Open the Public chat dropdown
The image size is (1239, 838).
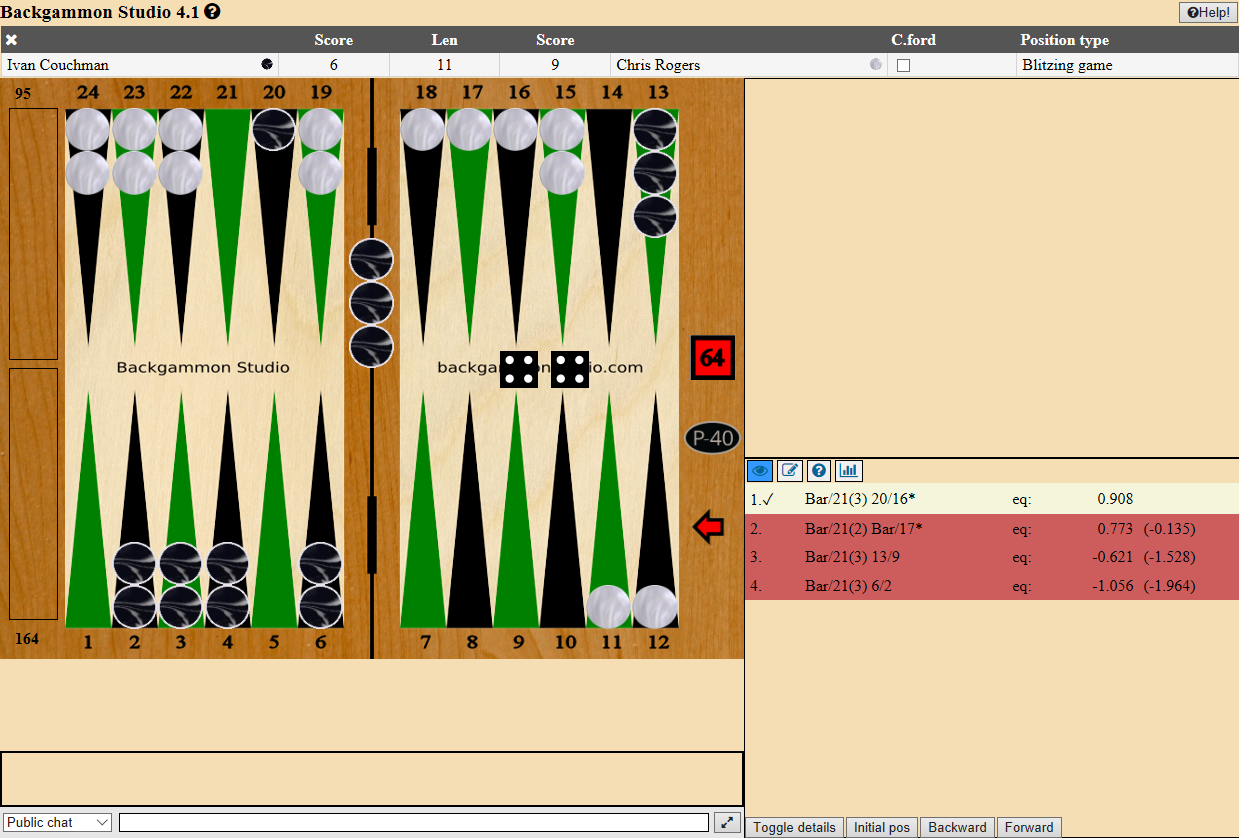click(x=57, y=822)
